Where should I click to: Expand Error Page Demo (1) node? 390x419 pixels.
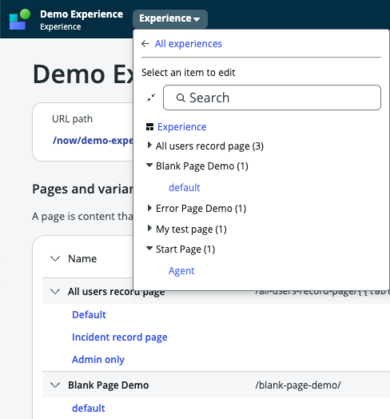(150, 208)
